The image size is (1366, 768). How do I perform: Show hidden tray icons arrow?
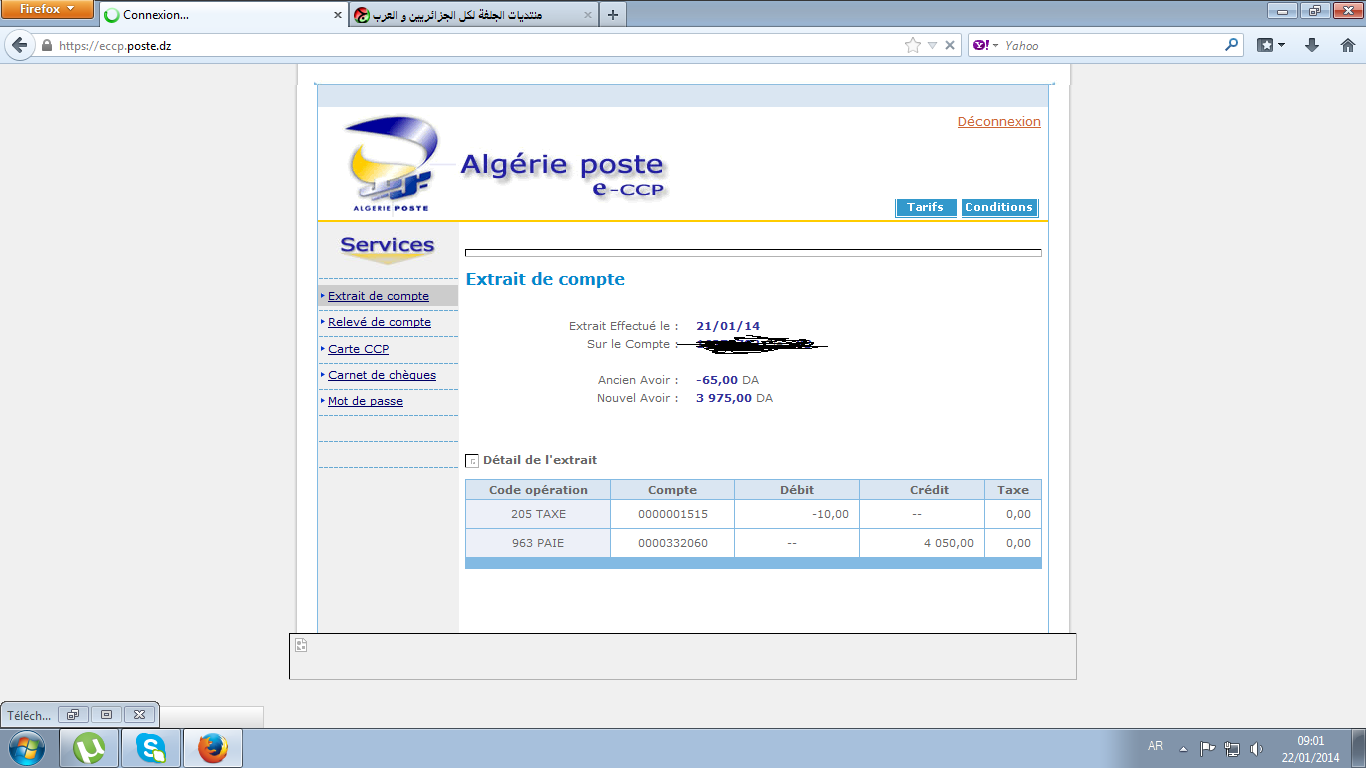point(1184,748)
